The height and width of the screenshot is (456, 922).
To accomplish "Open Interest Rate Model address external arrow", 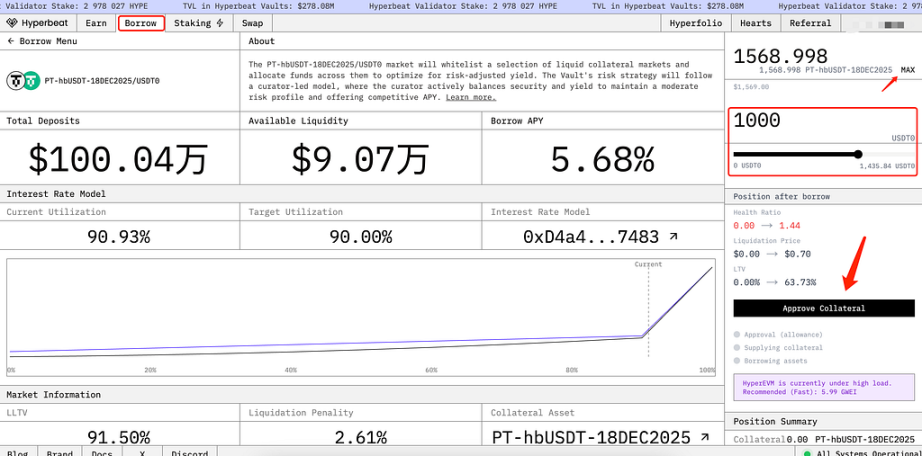I will tap(673, 237).
